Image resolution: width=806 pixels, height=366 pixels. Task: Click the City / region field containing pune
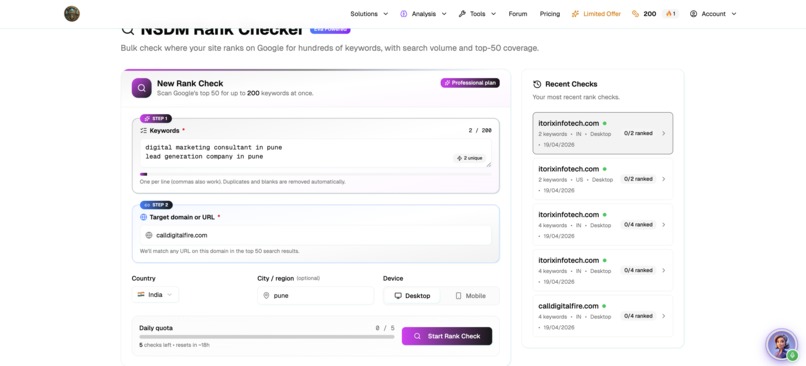coord(316,296)
